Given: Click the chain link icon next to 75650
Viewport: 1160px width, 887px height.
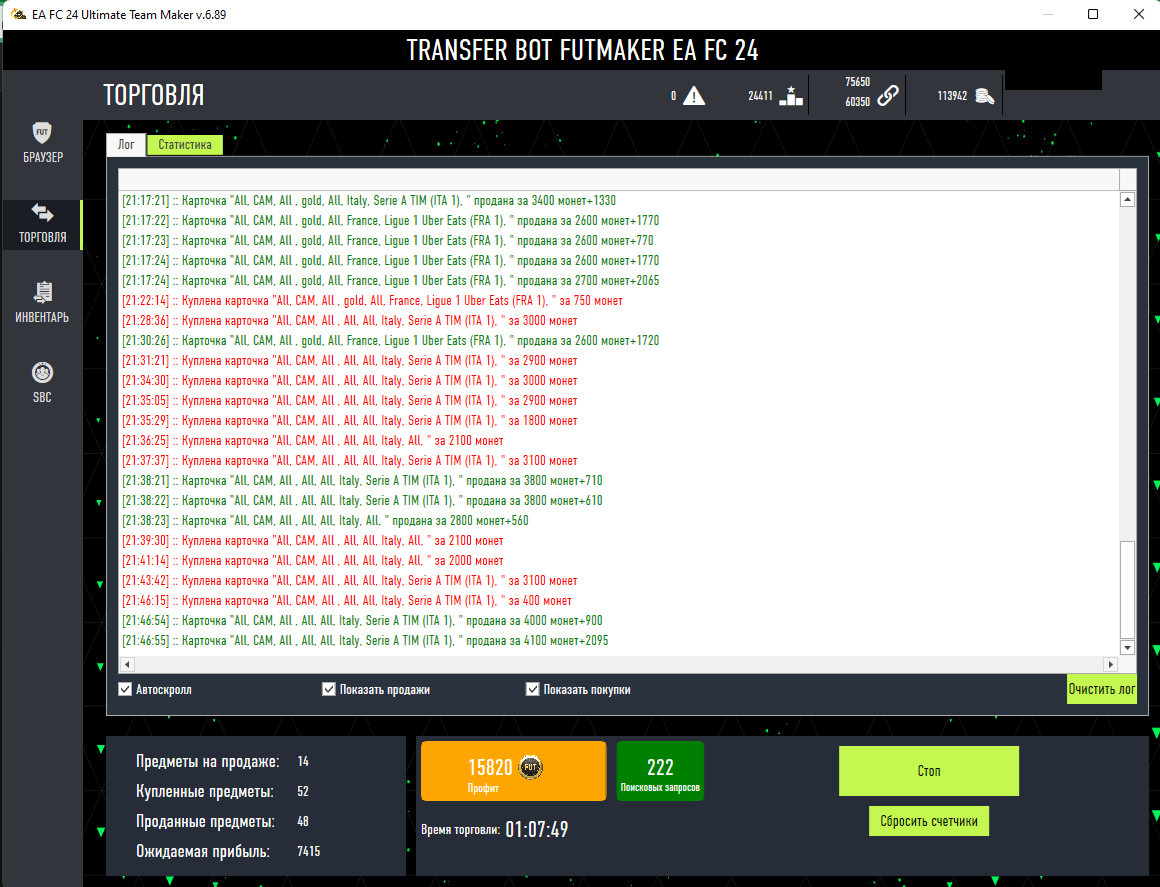Looking at the screenshot, I should (888, 95).
